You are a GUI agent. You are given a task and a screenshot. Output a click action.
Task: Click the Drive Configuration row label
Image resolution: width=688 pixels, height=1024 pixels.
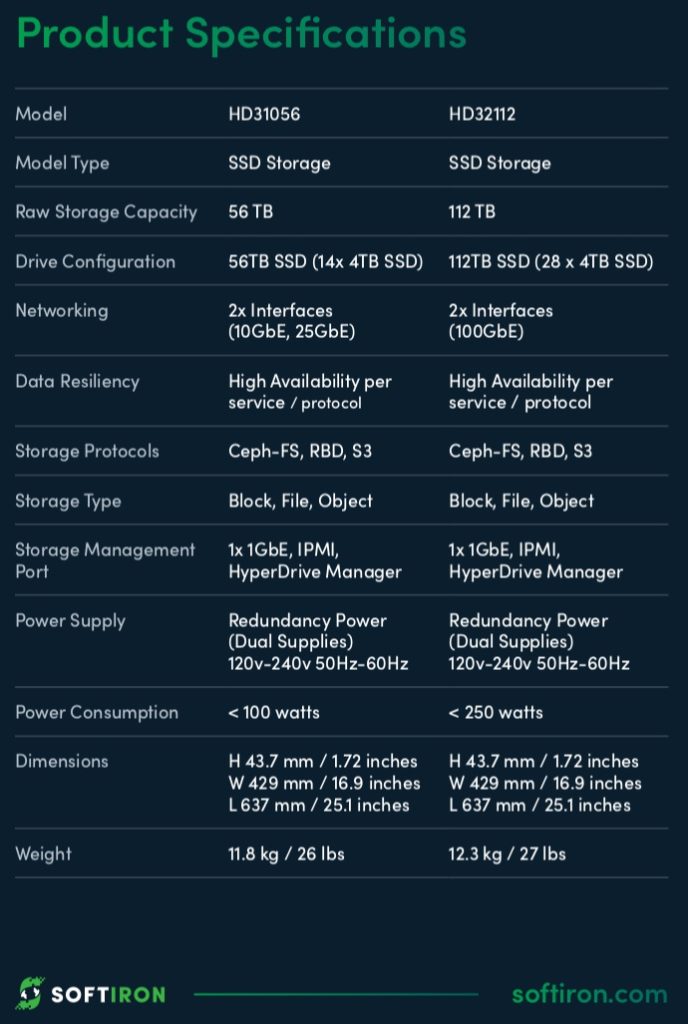pos(95,262)
